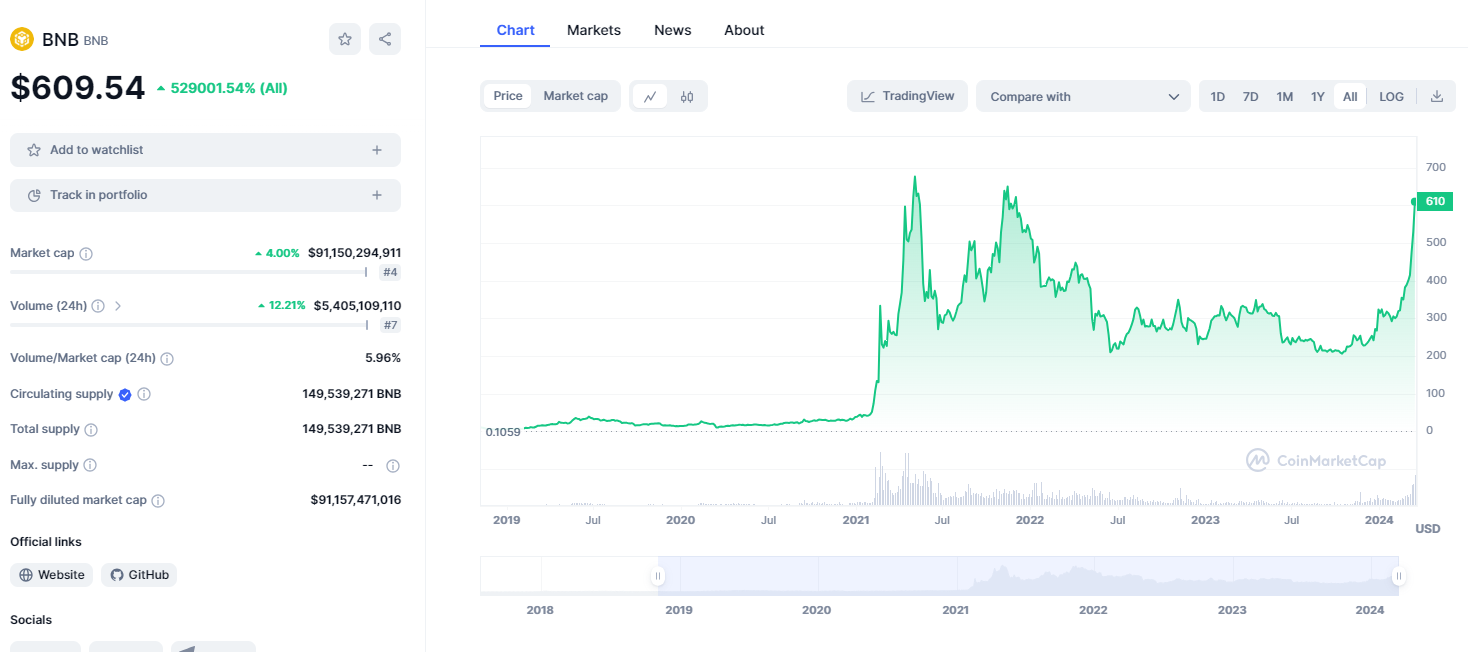
Task: Select the 1Y timeframe
Action: (x=1317, y=96)
